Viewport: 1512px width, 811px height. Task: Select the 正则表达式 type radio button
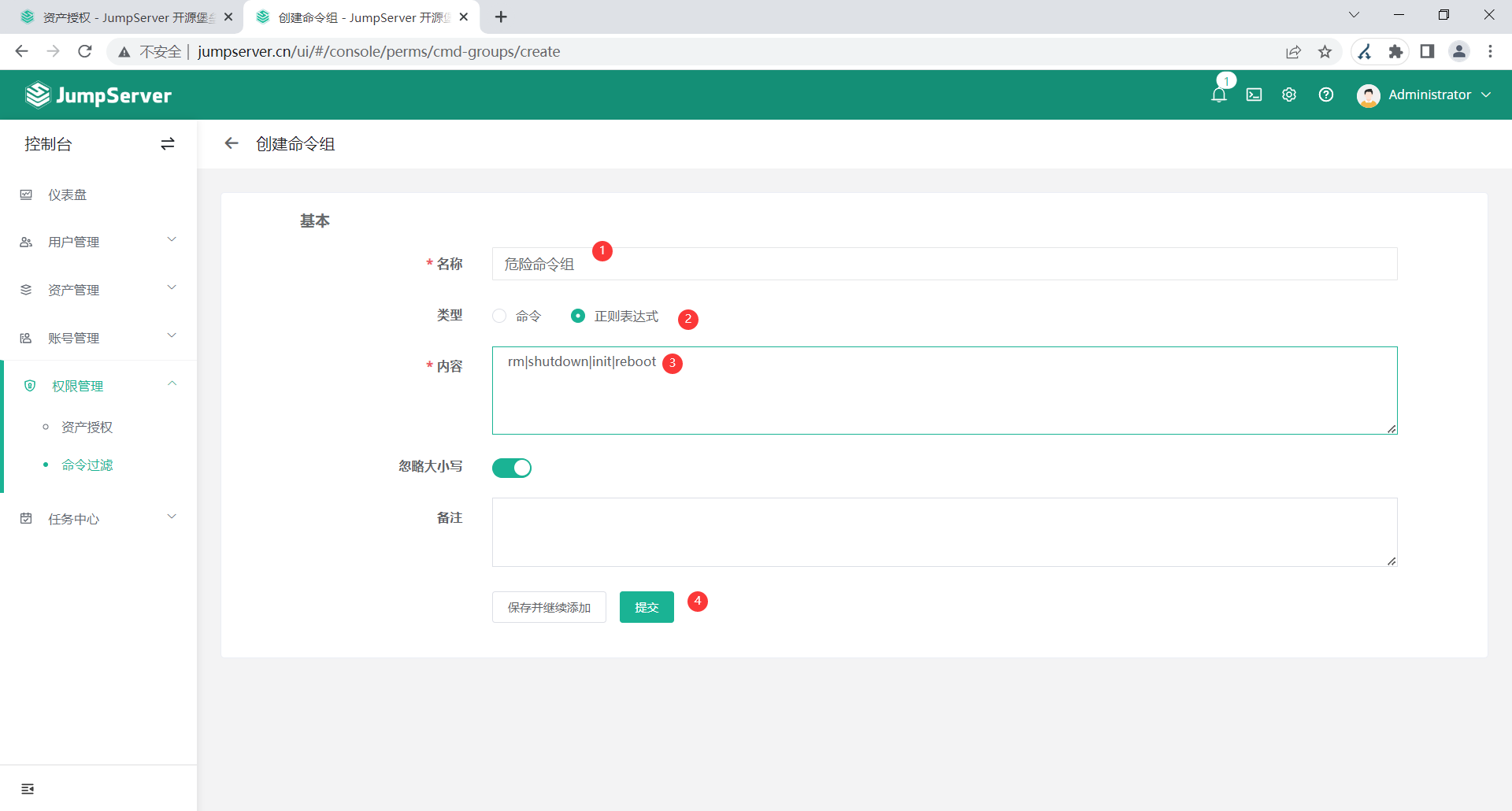pos(578,316)
